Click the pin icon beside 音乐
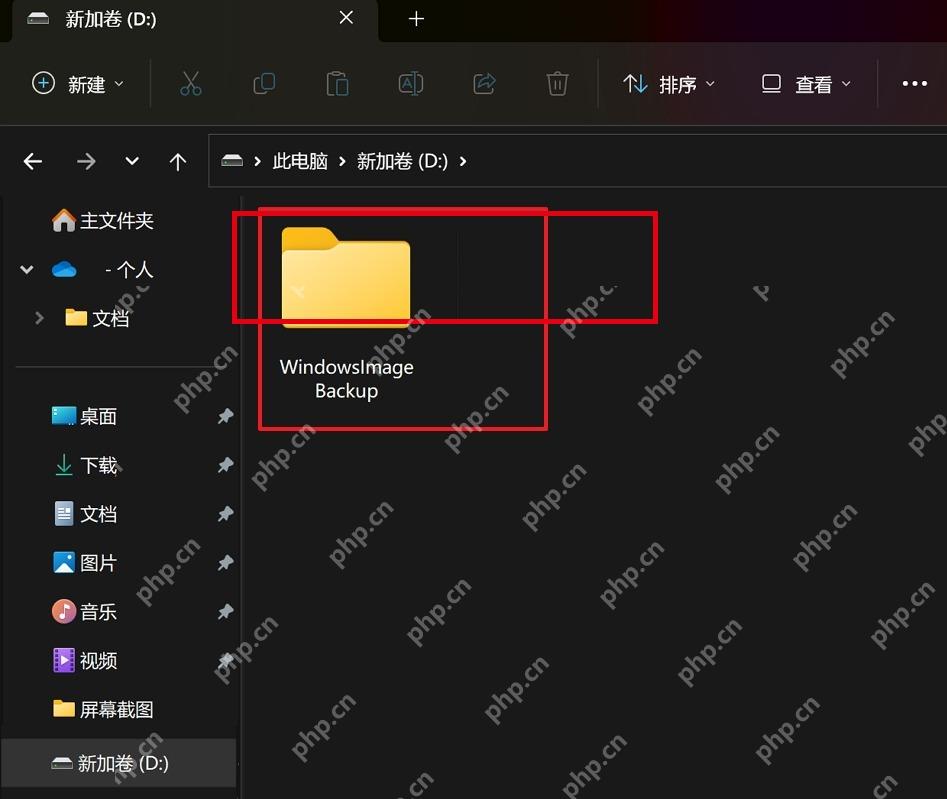Image resolution: width=947 pixels, height=799 pixels. tap(225, 612)
